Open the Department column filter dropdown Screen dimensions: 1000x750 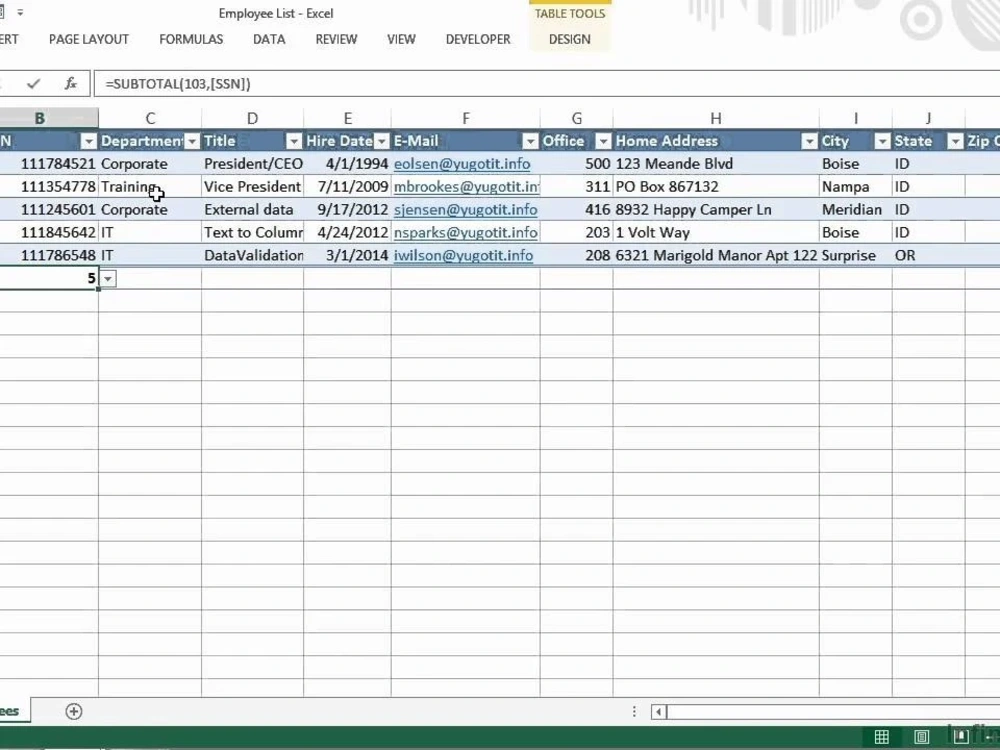(192, 141)
